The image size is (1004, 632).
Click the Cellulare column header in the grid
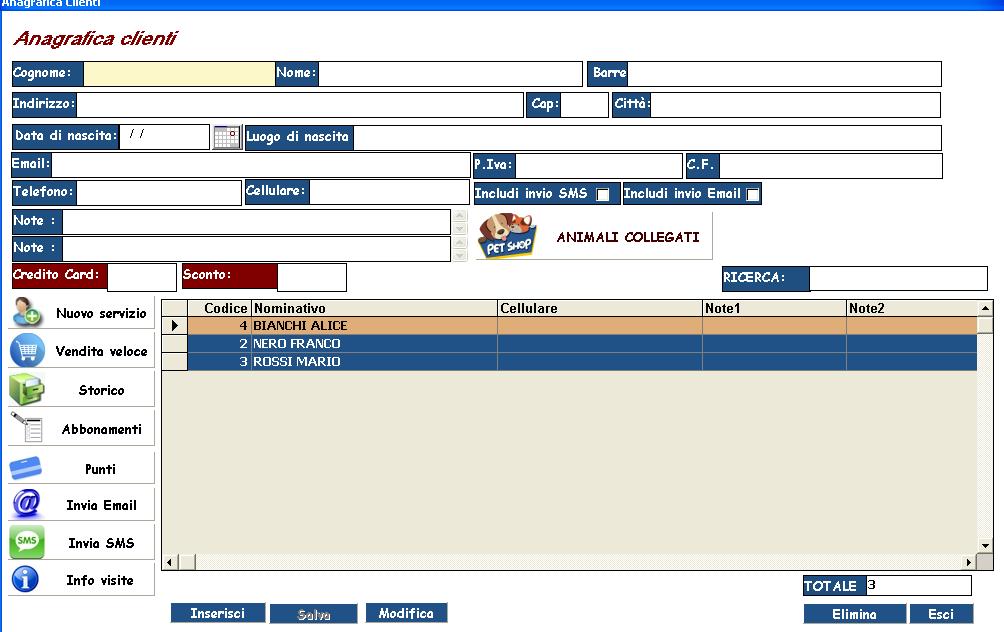[x=599, y=308]
